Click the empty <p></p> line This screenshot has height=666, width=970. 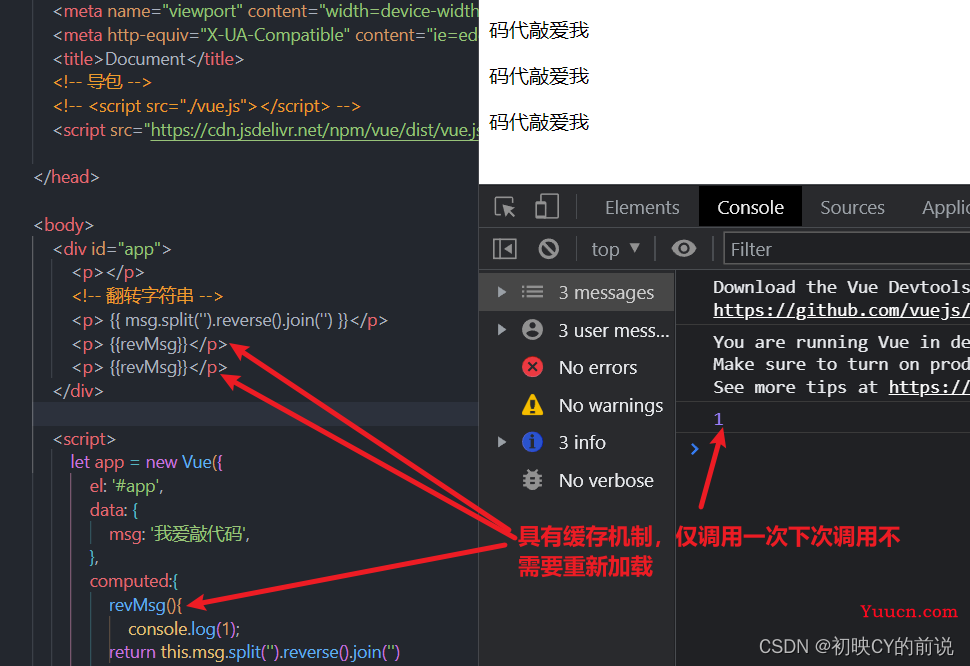[108, 272]
